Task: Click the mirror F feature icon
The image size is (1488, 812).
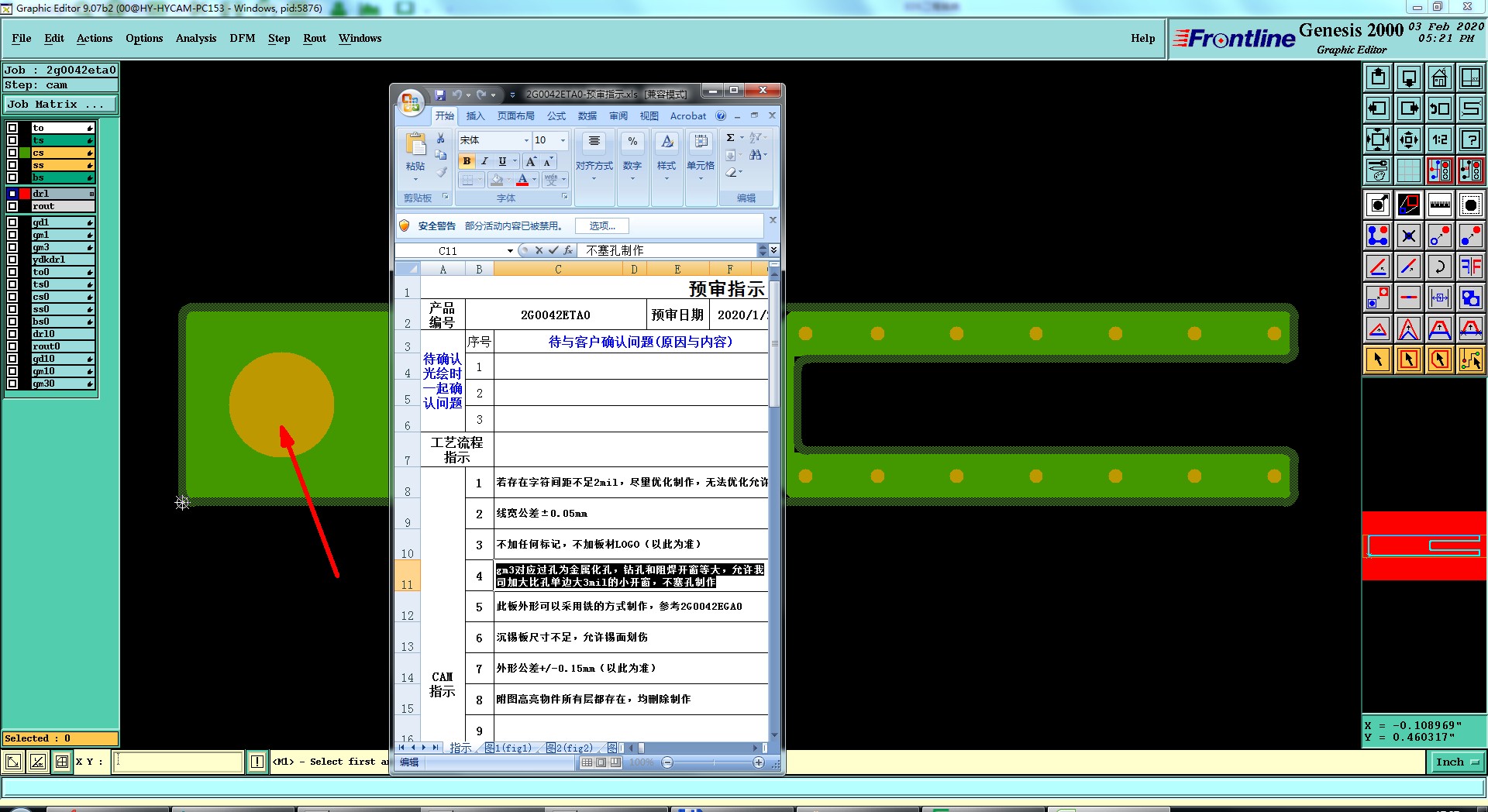Action: [1470, 267]
